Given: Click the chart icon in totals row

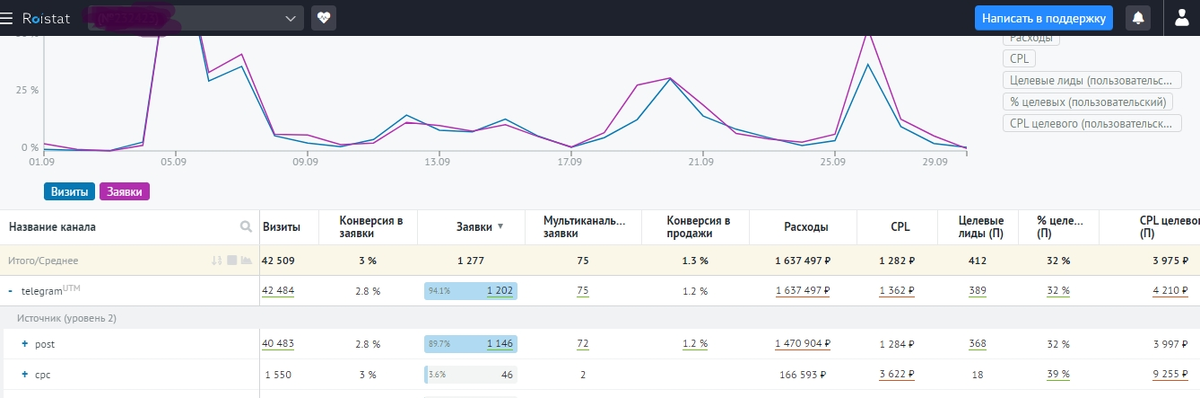Looking at the screenshot, I should (x=246, y=260).
